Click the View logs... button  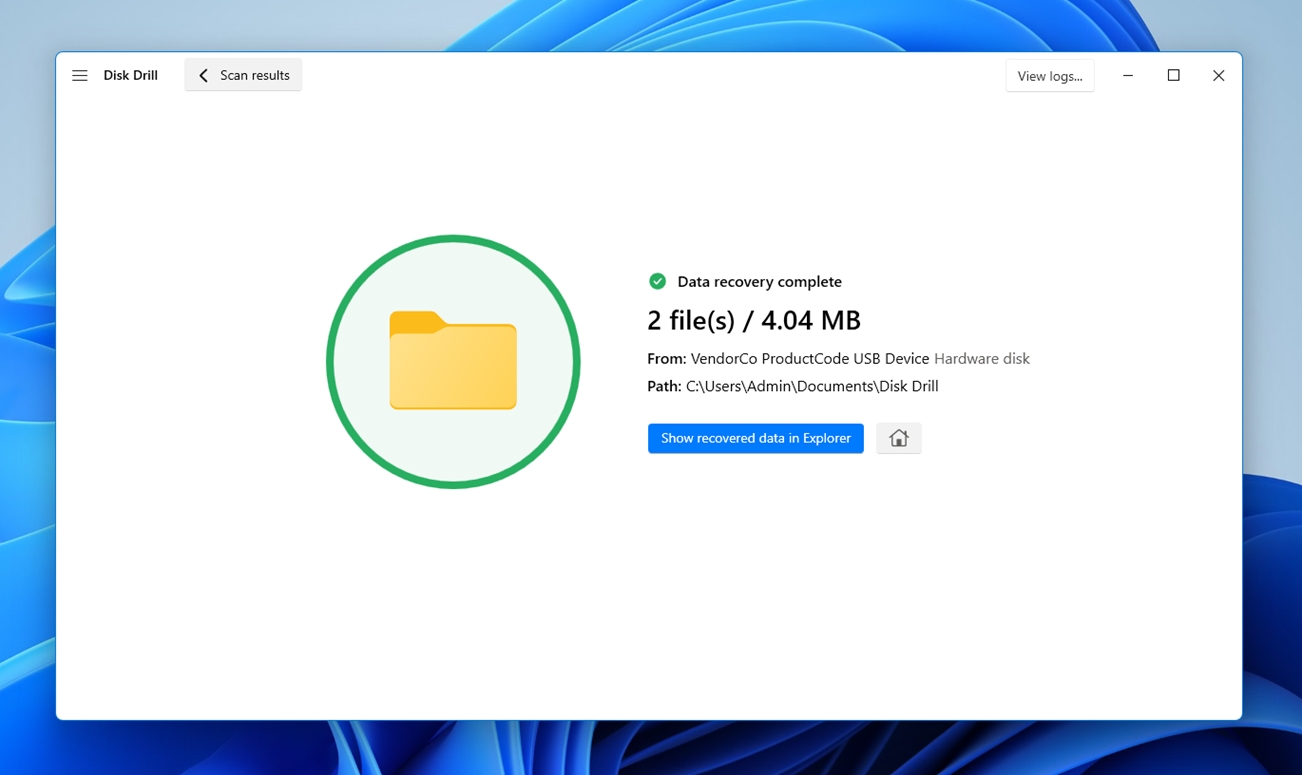point(1049,76)
